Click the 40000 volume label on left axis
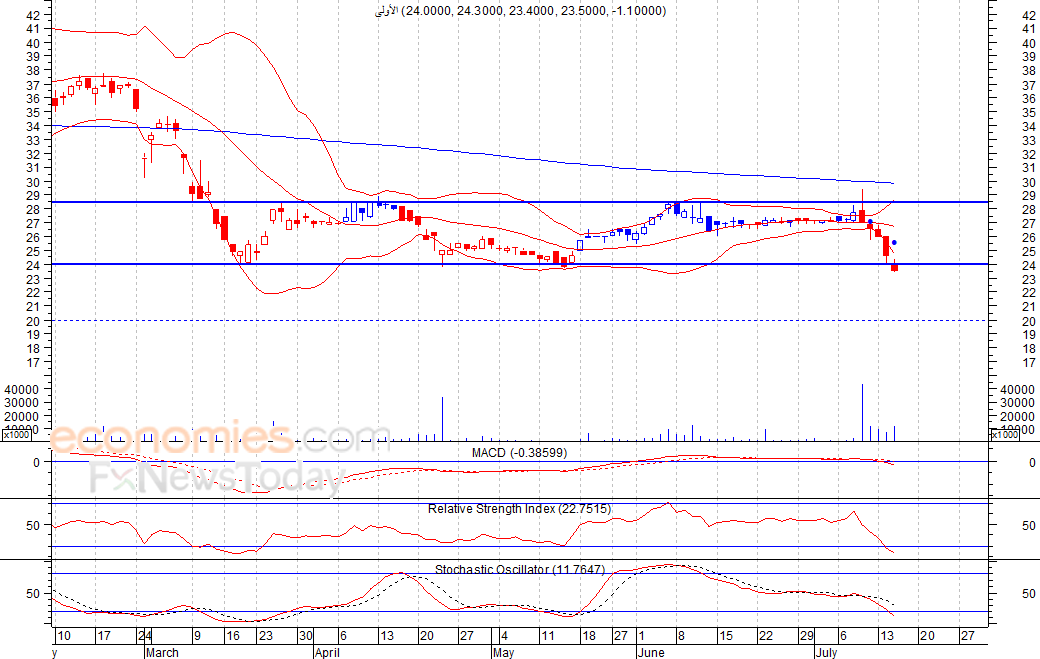This screenshot has height=659, width=1040. coord(22,389)
